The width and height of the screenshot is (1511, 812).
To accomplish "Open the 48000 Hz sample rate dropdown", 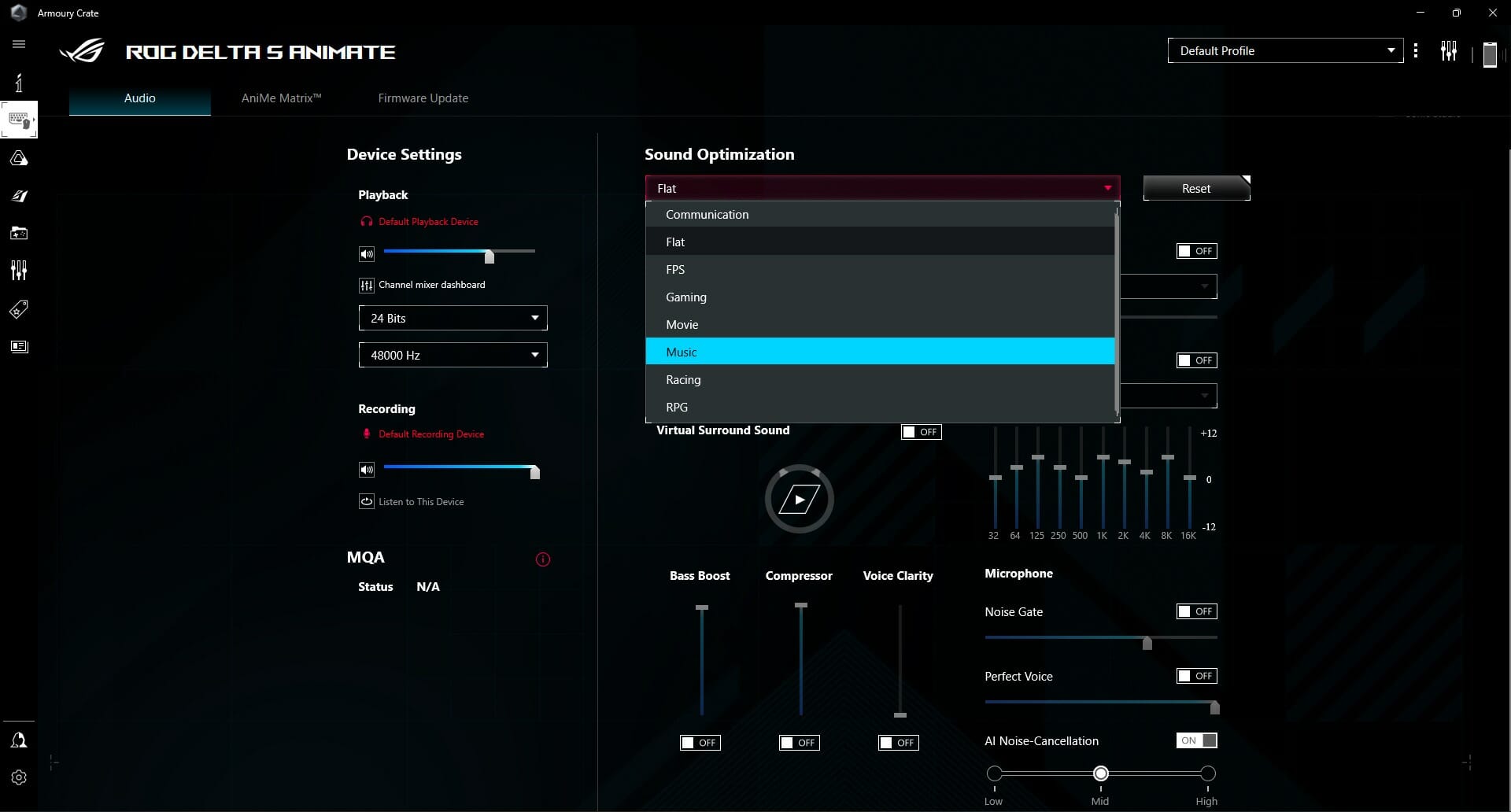I will (x=453, y=355).
